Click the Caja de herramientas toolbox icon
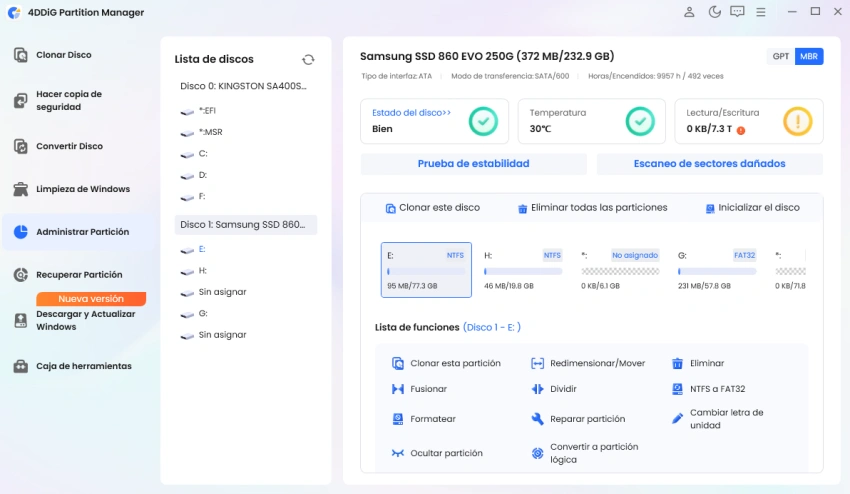Screen dimensions: 850x494 21,366
